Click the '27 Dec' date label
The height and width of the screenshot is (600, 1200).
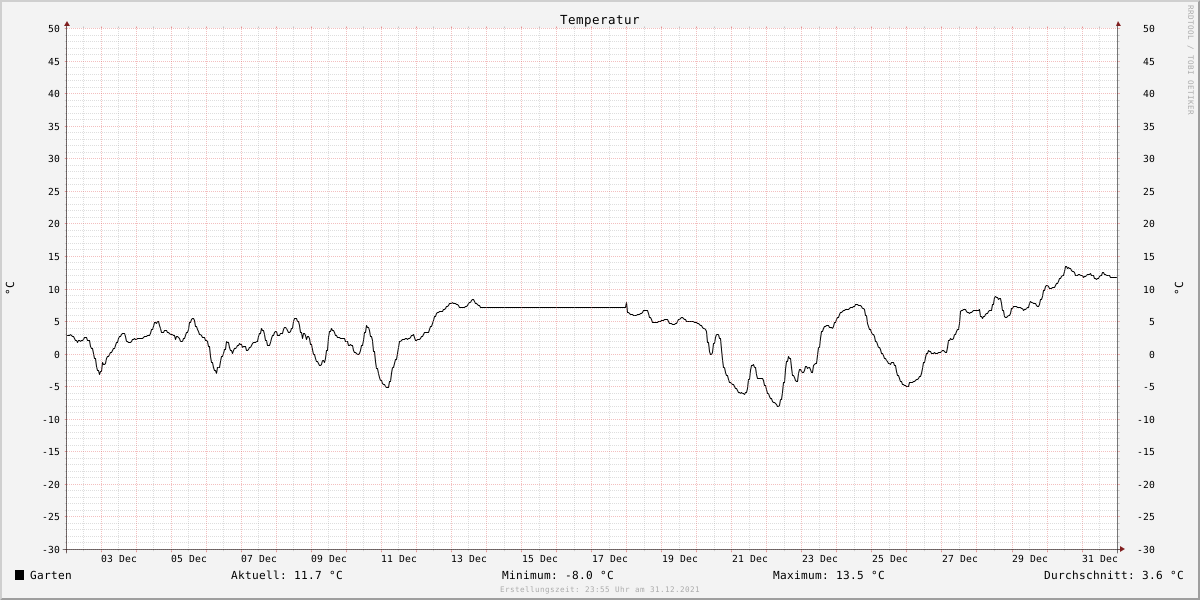coord(960,559)
